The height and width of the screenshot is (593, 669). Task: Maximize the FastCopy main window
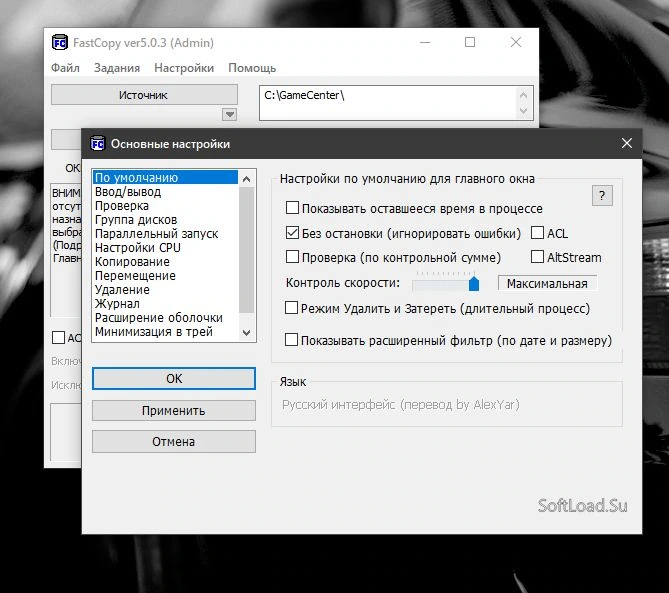point(470,42)
